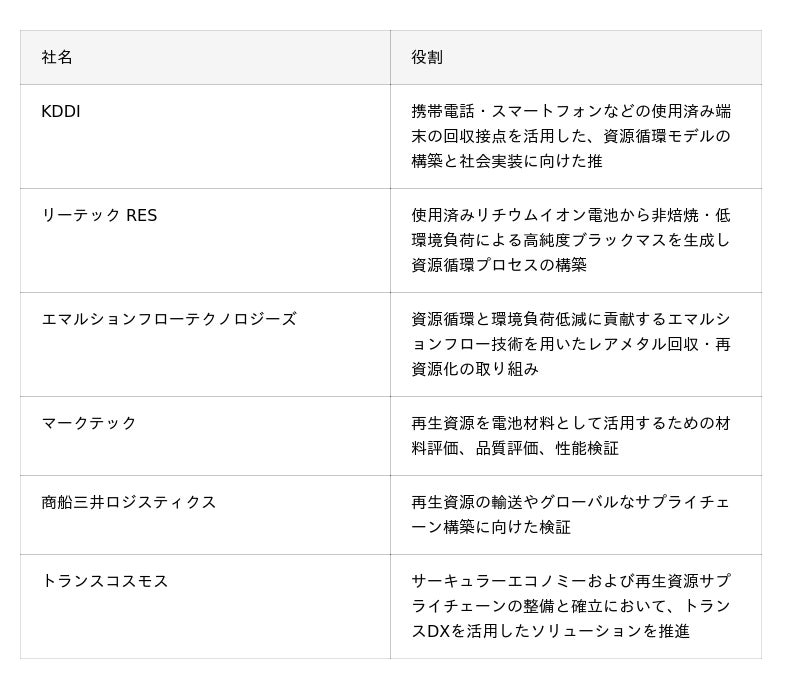Click the line 料評価、品質評価、性能検証
The height and width of the screenshot is (689, 800).
pos(515,449)
